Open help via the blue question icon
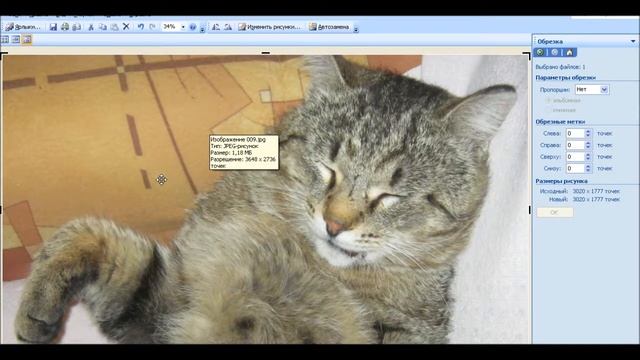Image resolution: width=640 pixels, height=360 pixels. pos(193,27)
